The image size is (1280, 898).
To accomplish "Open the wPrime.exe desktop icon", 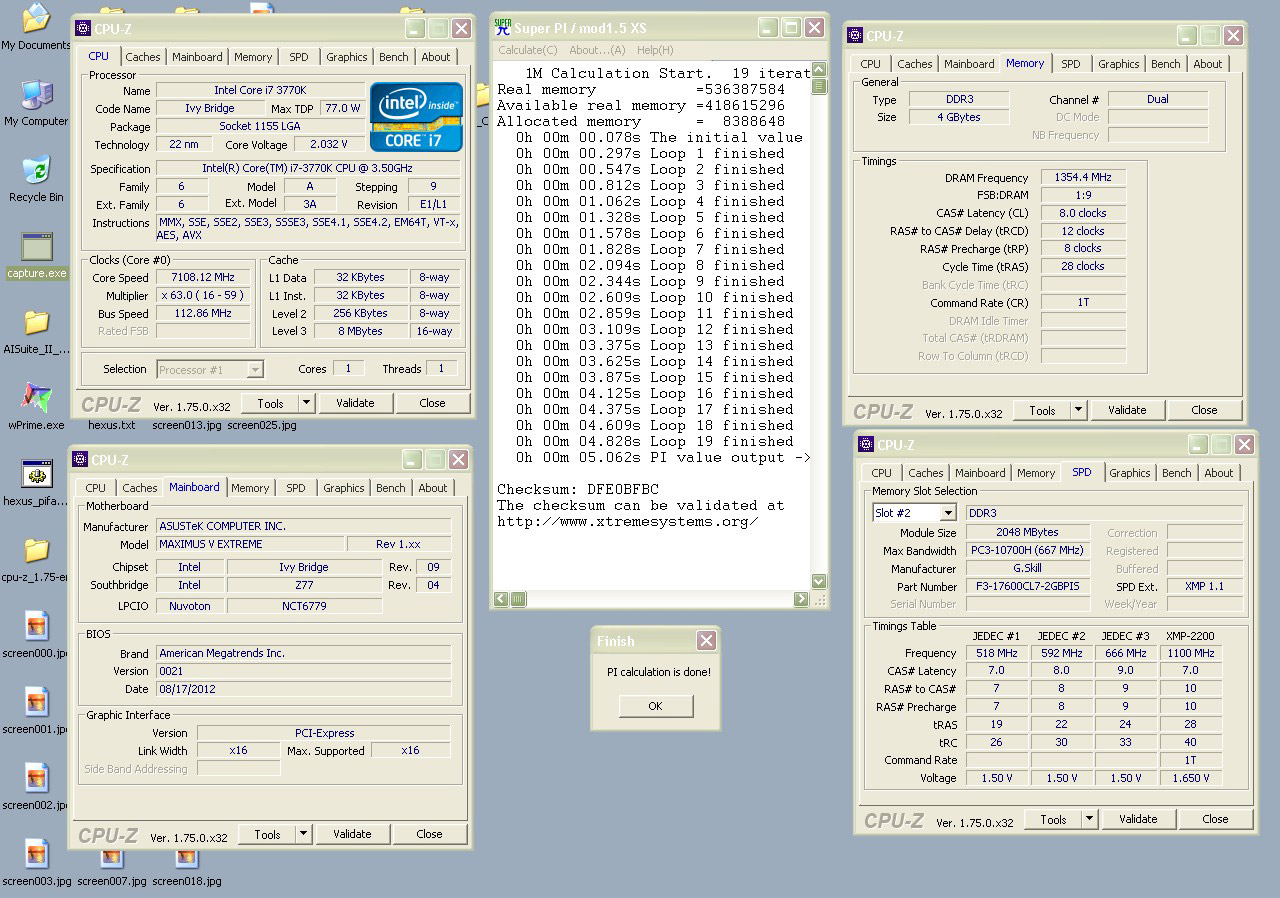I will point(36,399).
